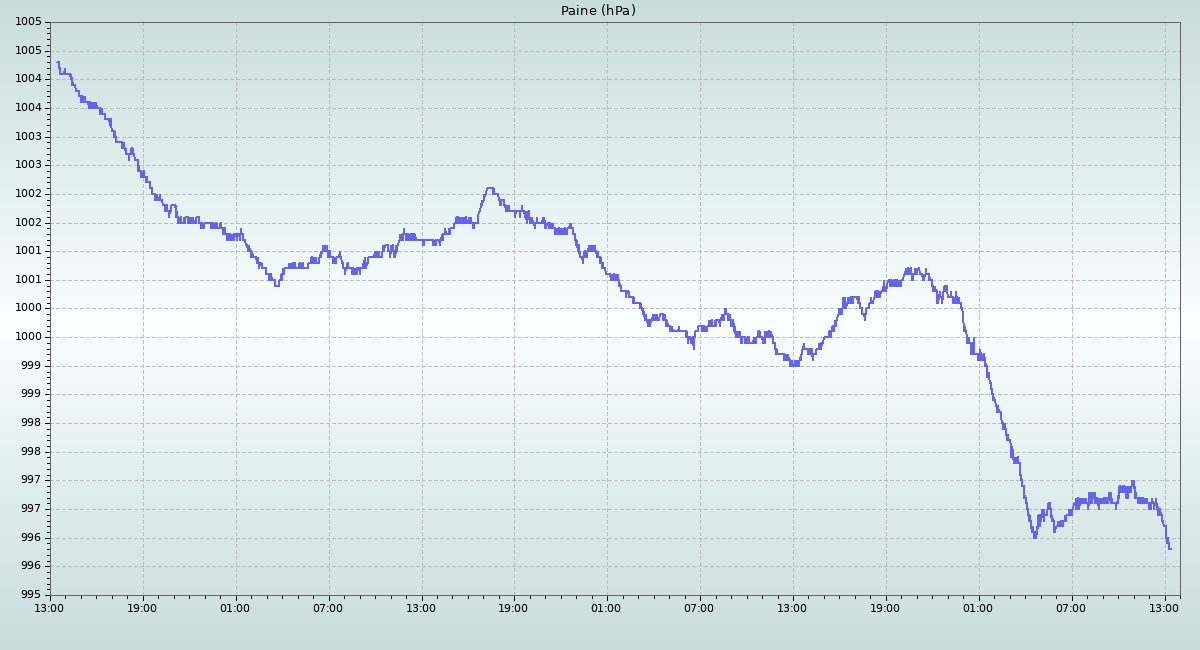Select the last 07:00 time axis label

[1071, 608]
